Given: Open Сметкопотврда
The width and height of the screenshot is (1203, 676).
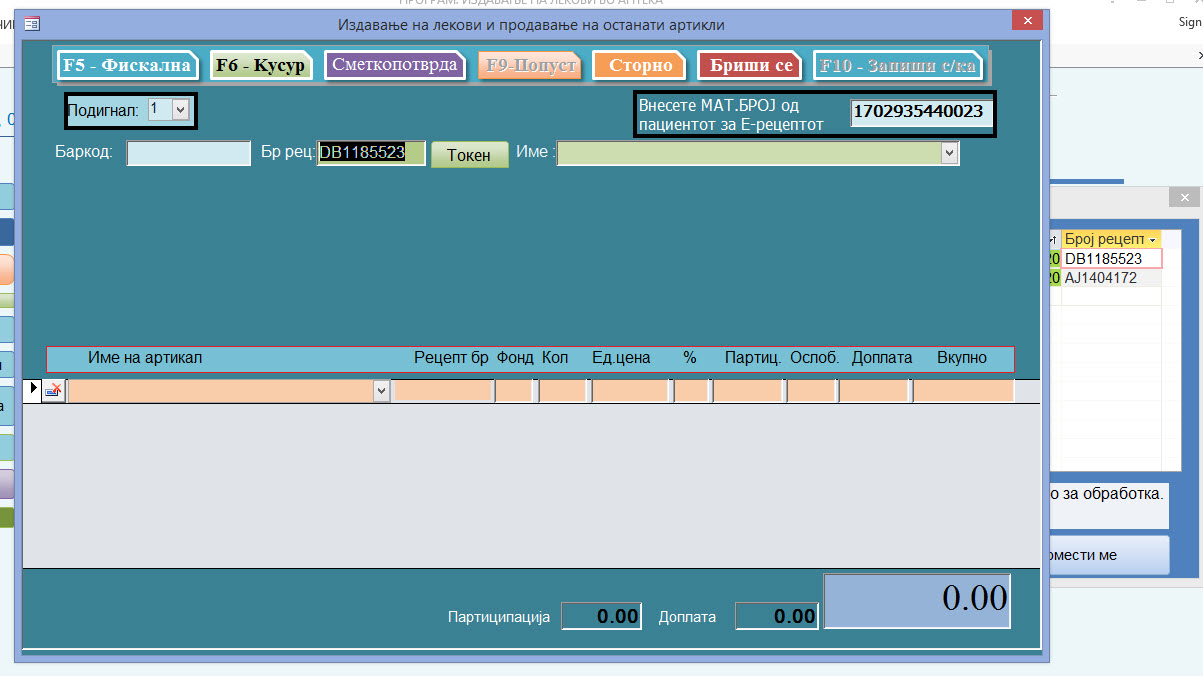Looking at the screenshot, I should 395,65.
